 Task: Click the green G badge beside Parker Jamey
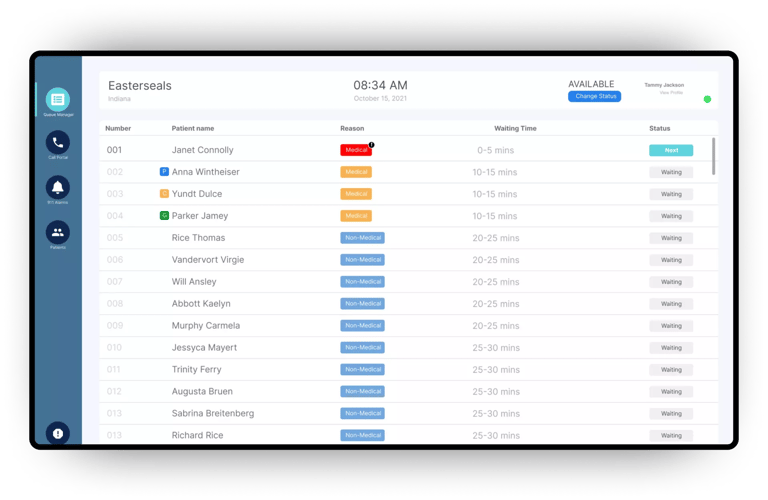[165, 215]
